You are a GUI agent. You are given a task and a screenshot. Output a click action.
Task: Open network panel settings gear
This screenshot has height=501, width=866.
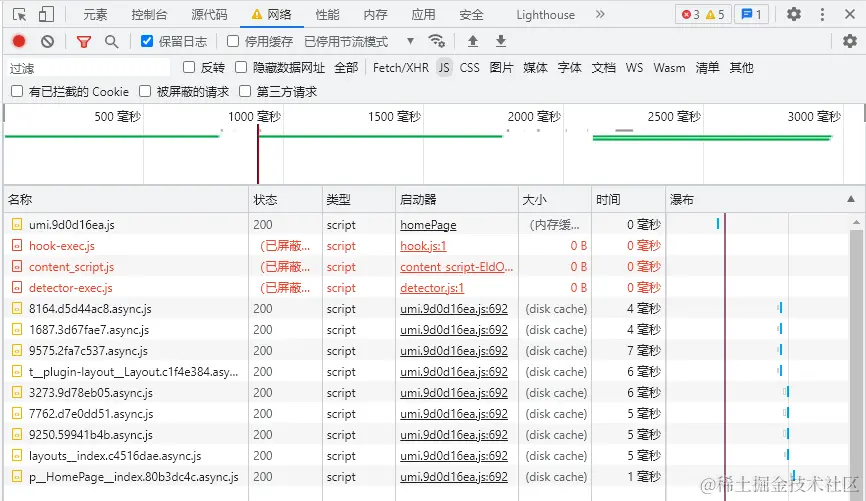pyautogui.click(x=849, y=41)
